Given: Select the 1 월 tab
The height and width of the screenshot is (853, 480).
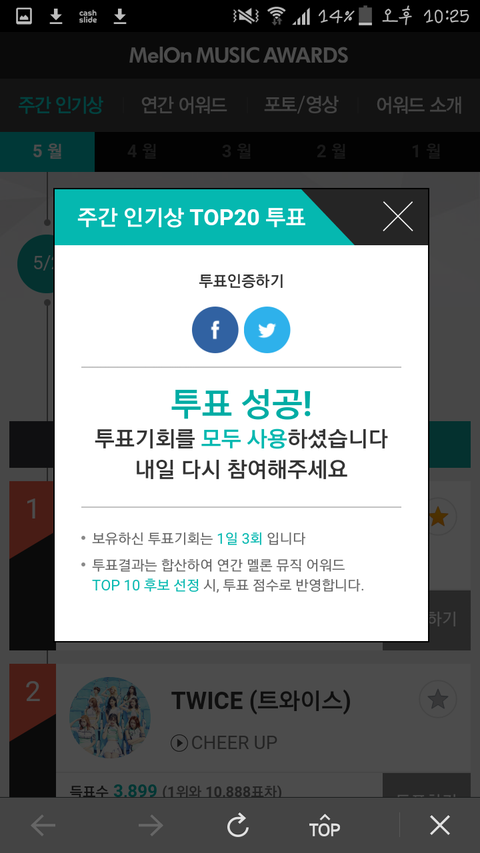Looking at the screenshot, I should [x=426, y=151].
